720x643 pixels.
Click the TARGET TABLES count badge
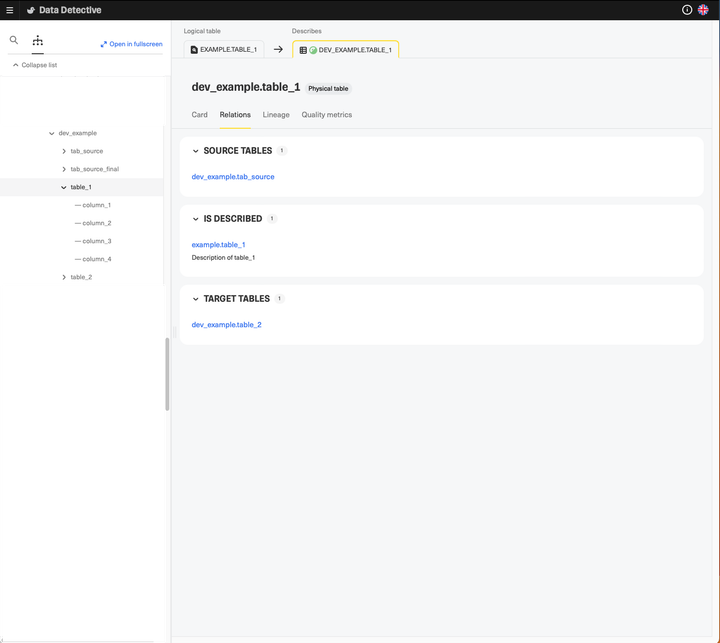coord(279,299)
